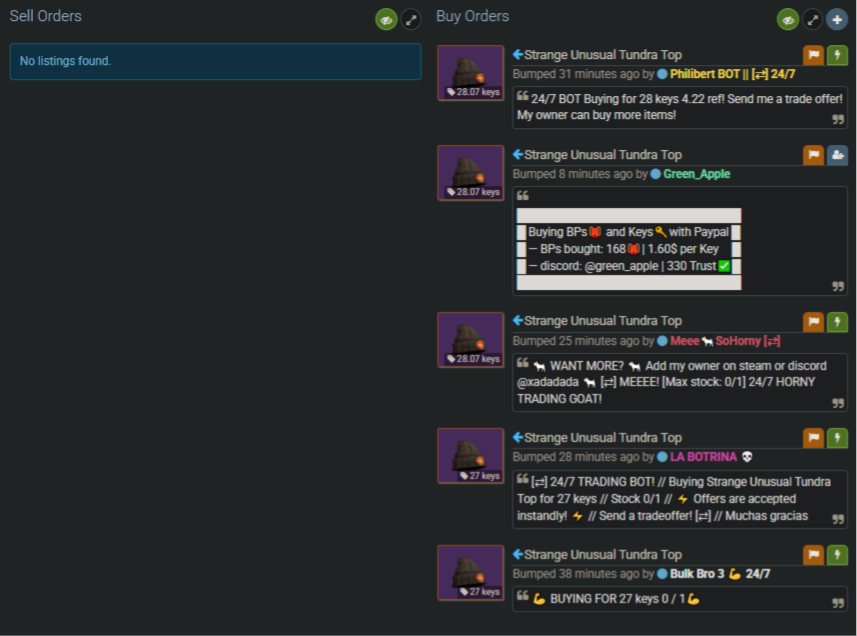Add a new buy order with plus icon
Image resolution: width=857 pixels, height=636 pixels.
click(x=837, y=20)
